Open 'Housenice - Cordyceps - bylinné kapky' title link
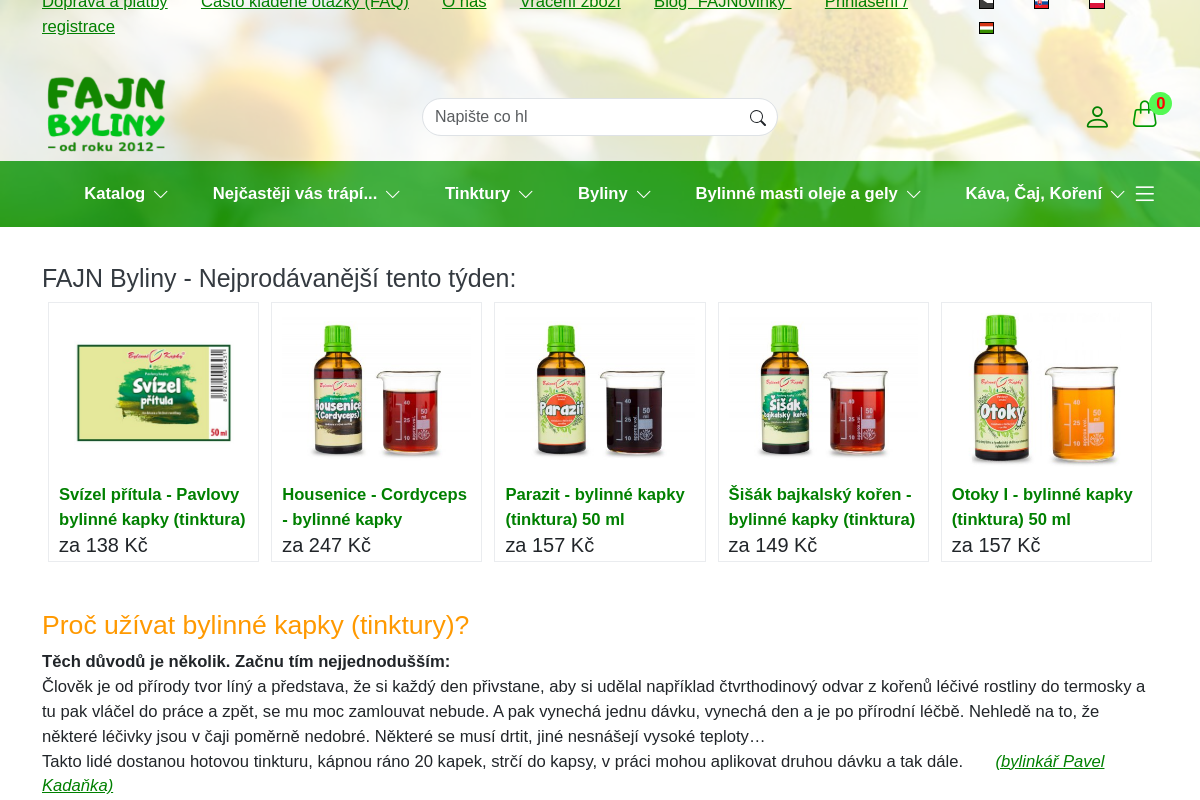The width and height of the screenshot is (1200, 800). [x=374, y=507]
